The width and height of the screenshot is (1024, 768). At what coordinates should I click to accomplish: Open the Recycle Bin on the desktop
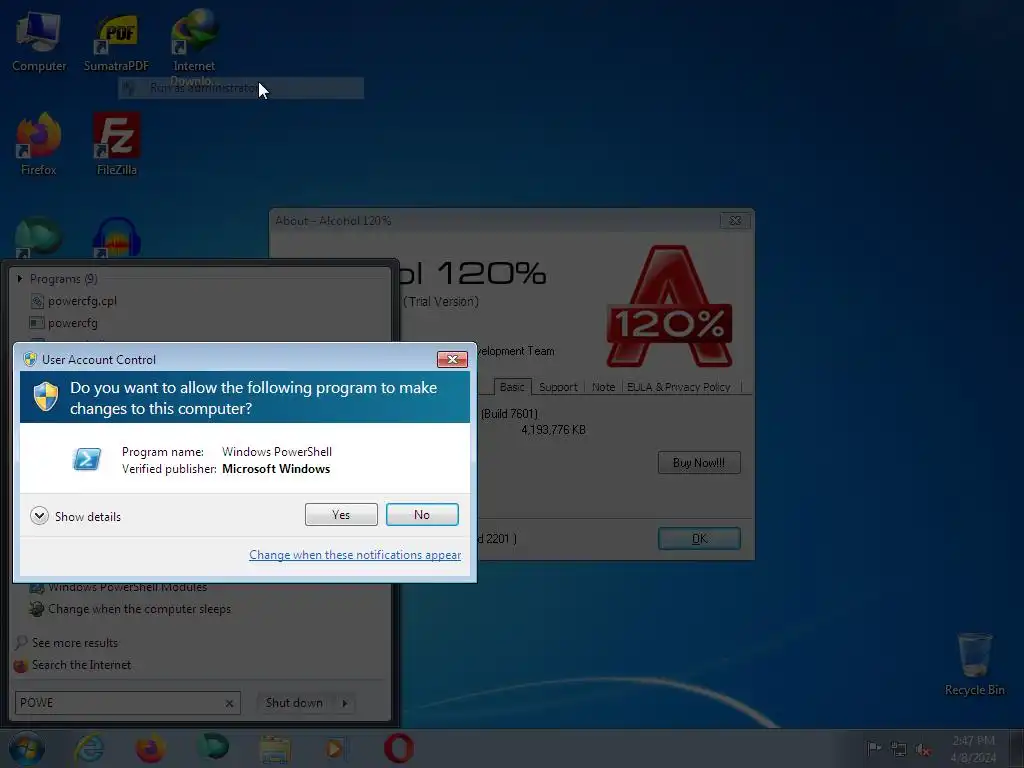[x=974, y=665]
